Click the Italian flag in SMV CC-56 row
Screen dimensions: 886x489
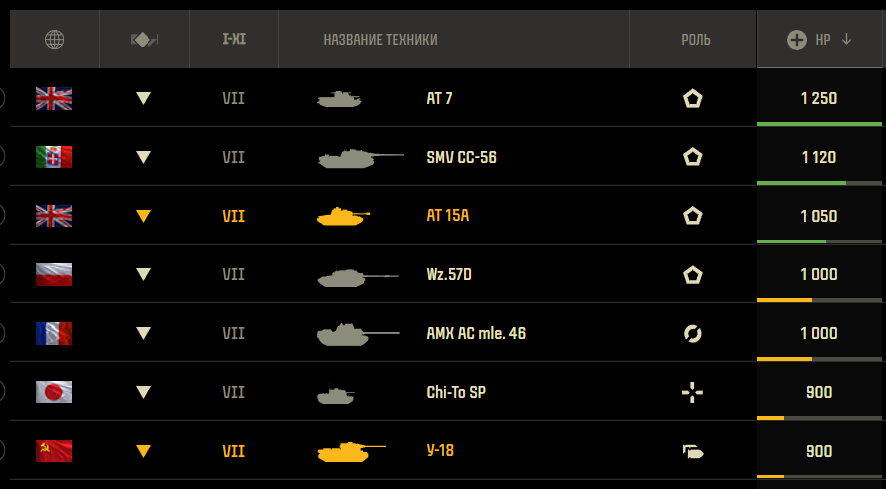pyautogui.click(x=54, y=157)
